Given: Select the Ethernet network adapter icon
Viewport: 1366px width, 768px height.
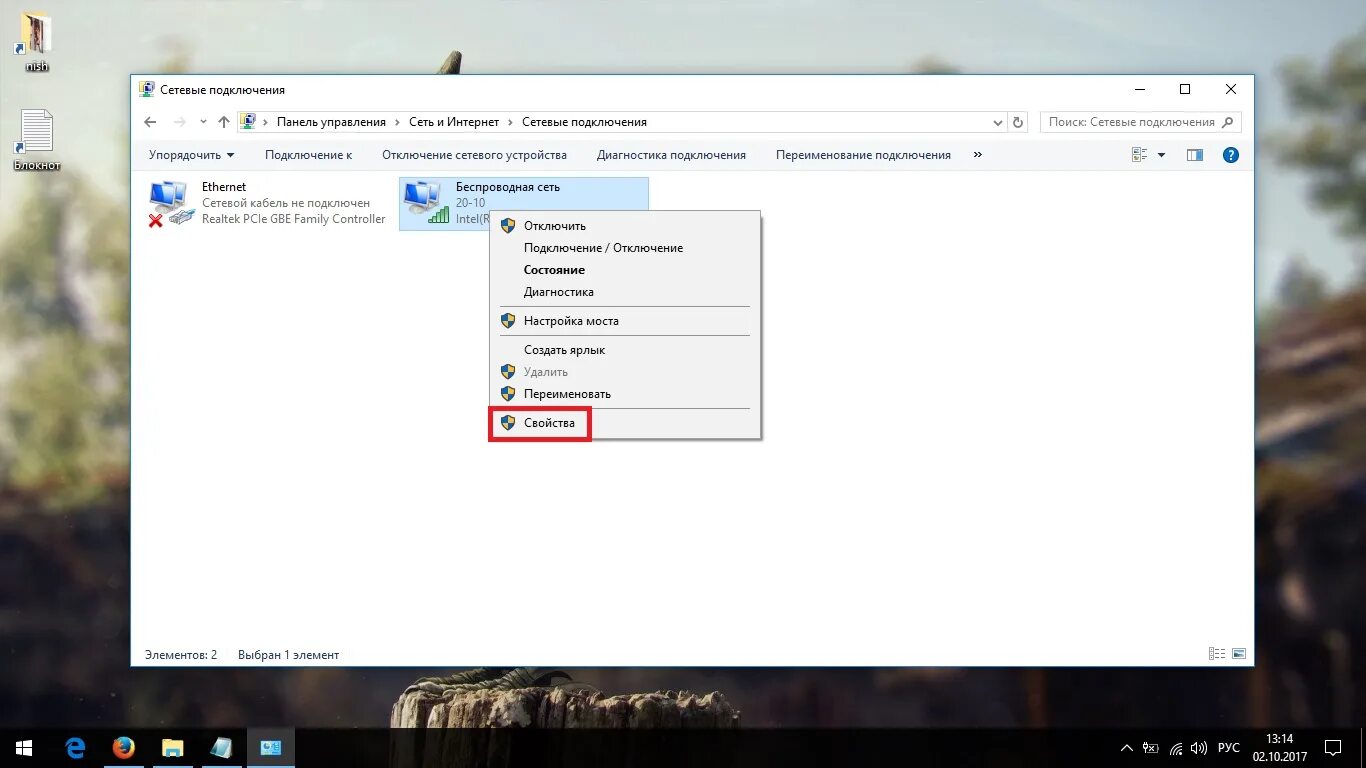Looking at the screenshot, I should pos(169,203).
